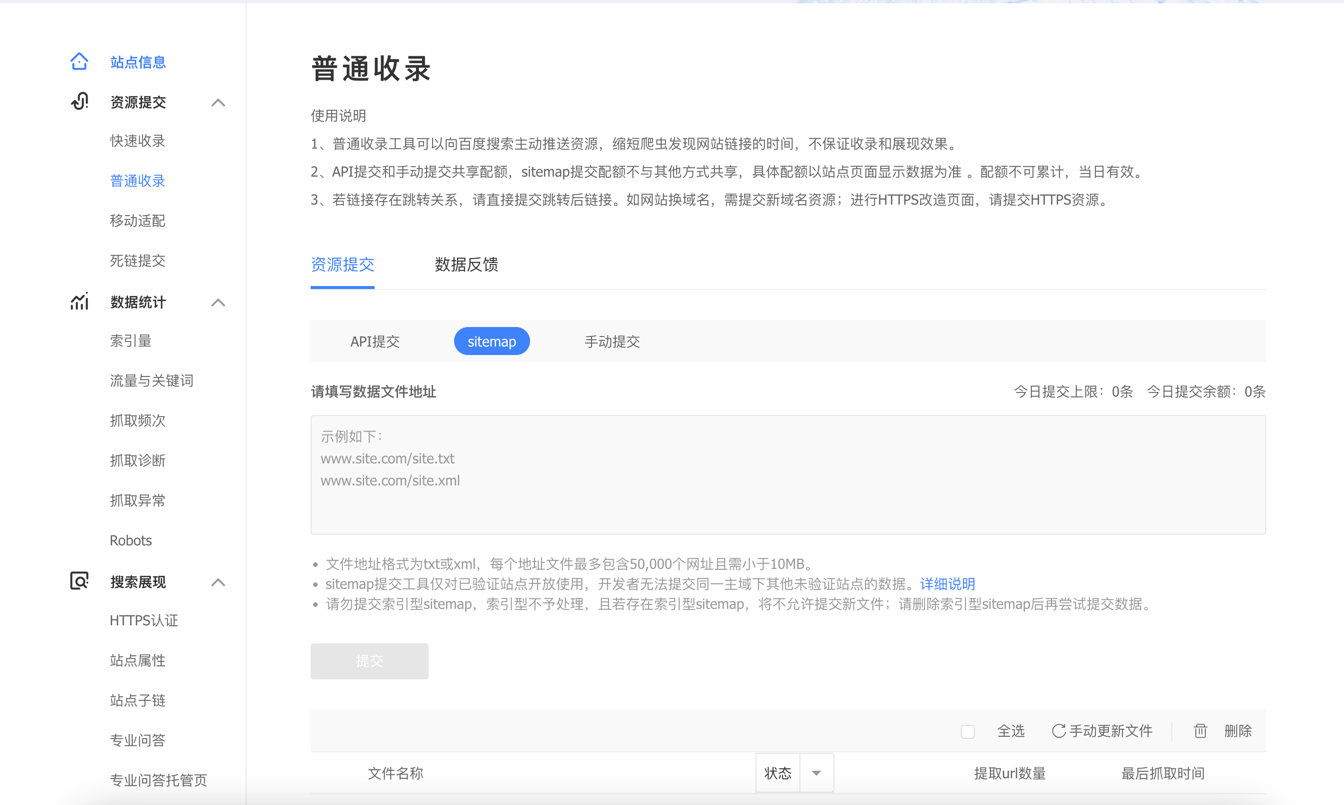Switch to the 数据反馈 tab

coord(466,265)
